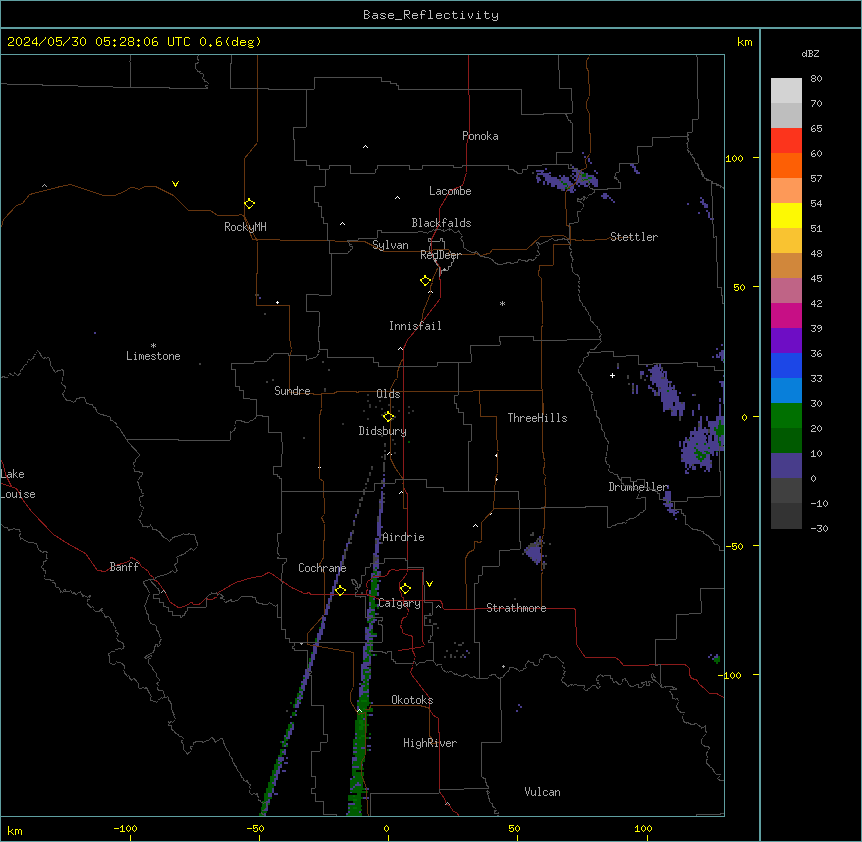Click the Lake Louise label
Viewport: 862px width, 842px height.
click(x=18, y=484)
